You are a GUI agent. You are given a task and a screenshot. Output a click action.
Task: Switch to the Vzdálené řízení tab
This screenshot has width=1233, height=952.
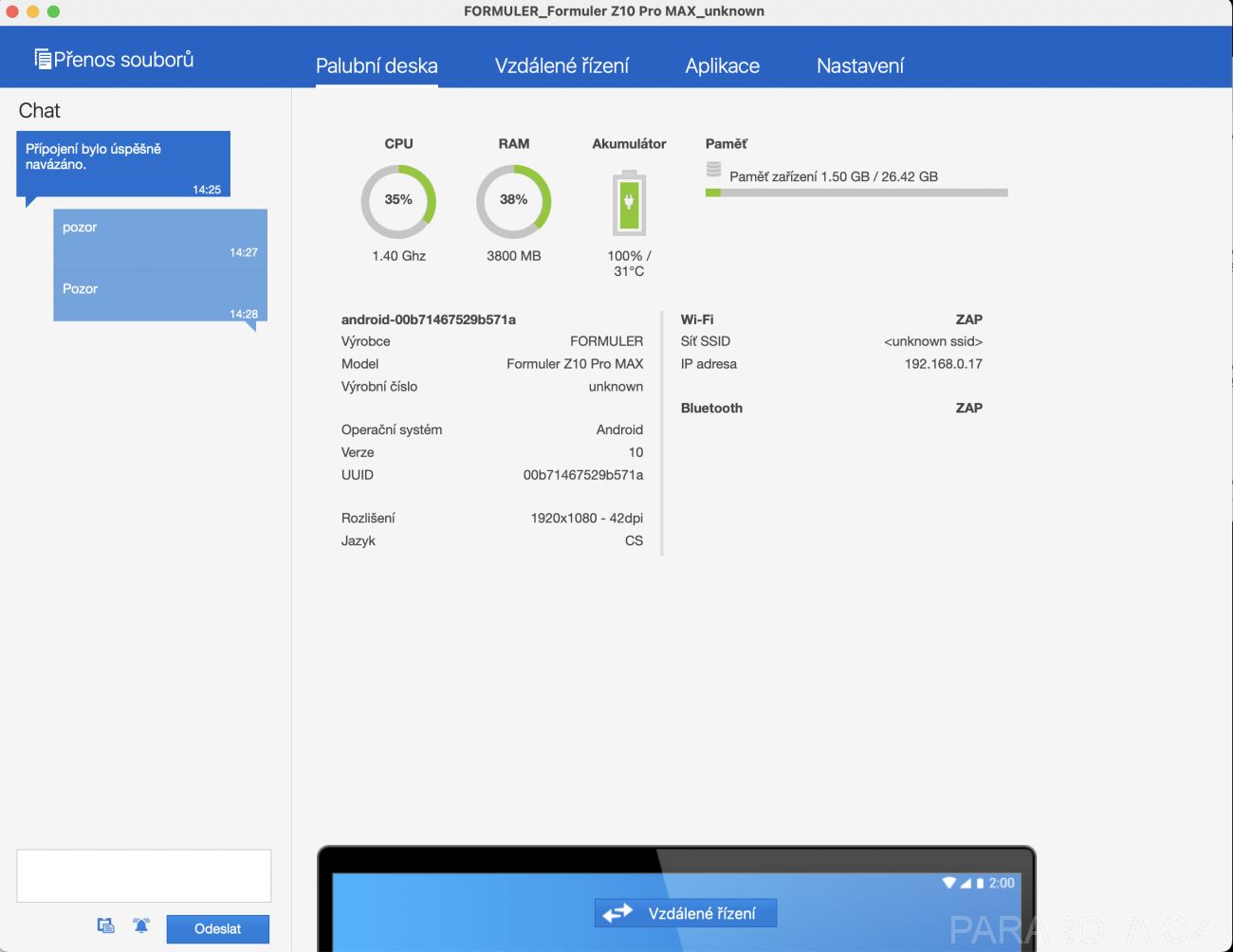point(561,65)
